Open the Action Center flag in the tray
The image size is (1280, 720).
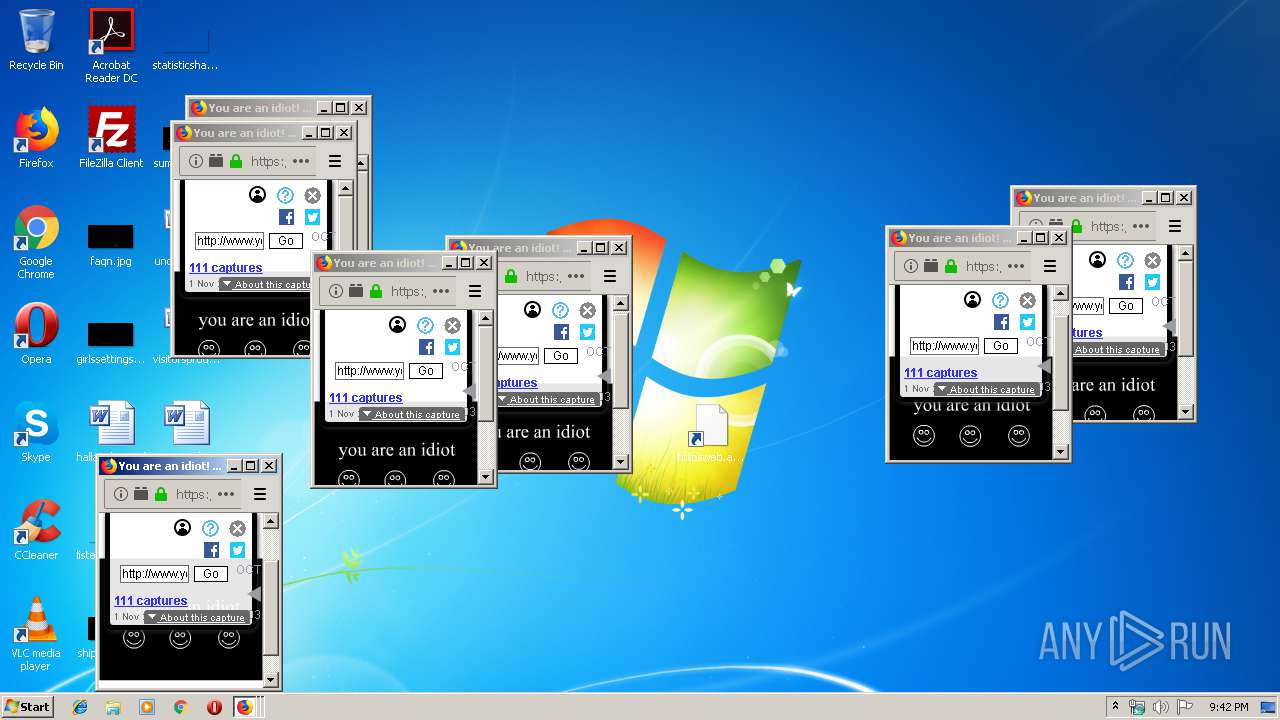point(1184,707)
